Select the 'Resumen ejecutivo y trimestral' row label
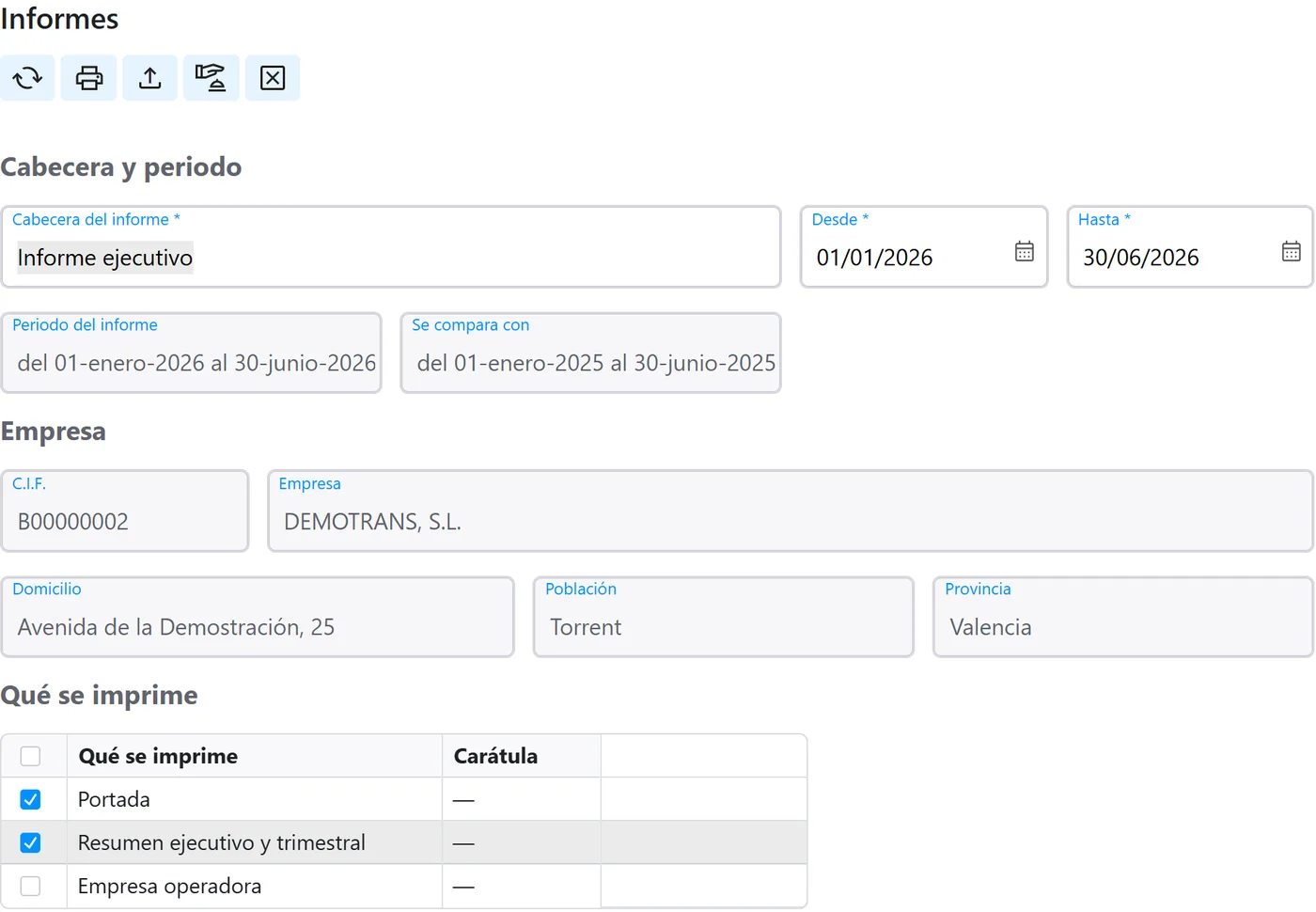Image resolution: width=1316 pixels, height=912 pixels. [x=222, y=842]
